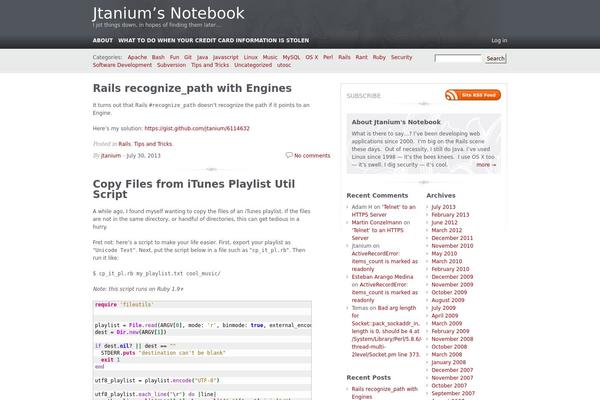The image size is (600, 400).
Task: Open November 2010 archive
Action: (x=452, y=246)
